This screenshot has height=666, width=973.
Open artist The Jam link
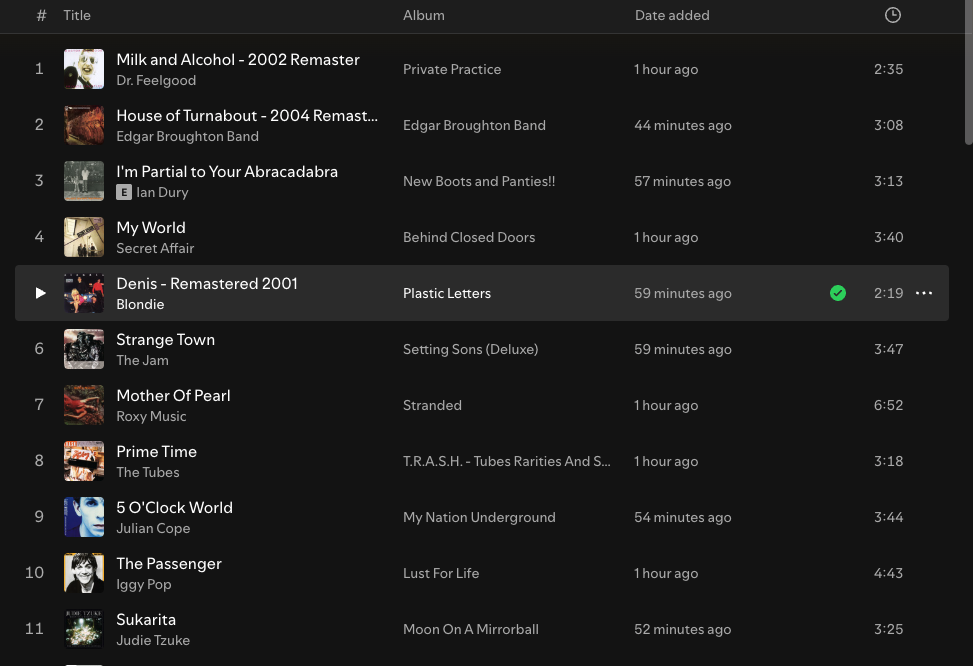point(143,360)
